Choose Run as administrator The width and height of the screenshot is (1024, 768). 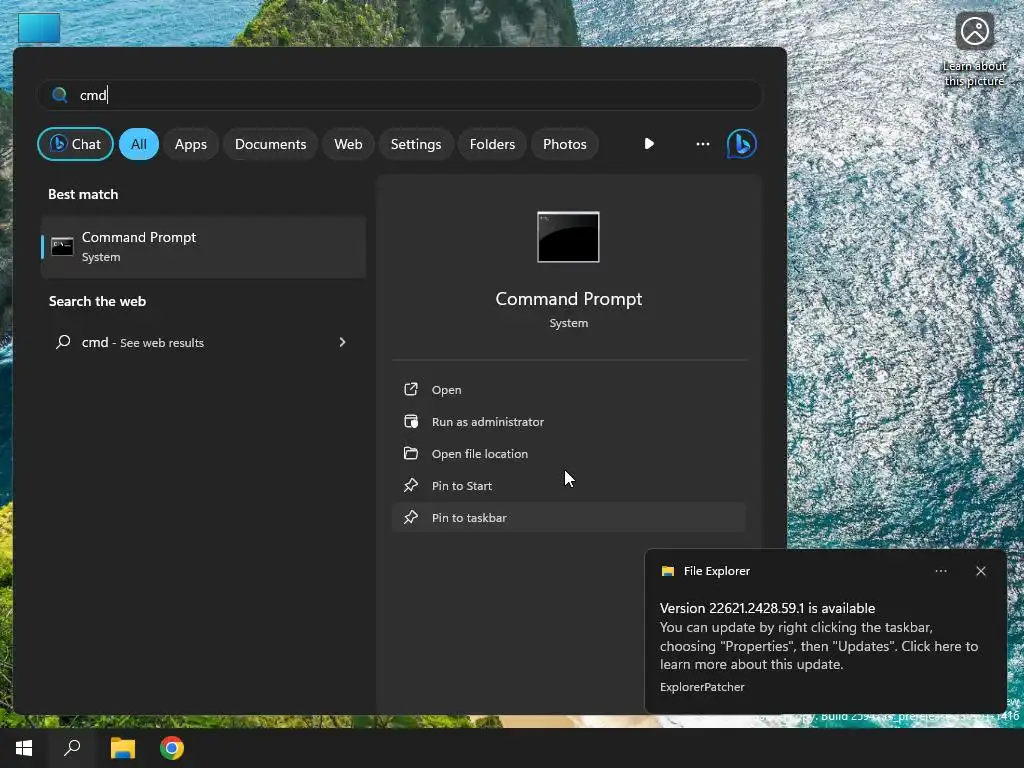pyautogui.click(x=568, y=422)
